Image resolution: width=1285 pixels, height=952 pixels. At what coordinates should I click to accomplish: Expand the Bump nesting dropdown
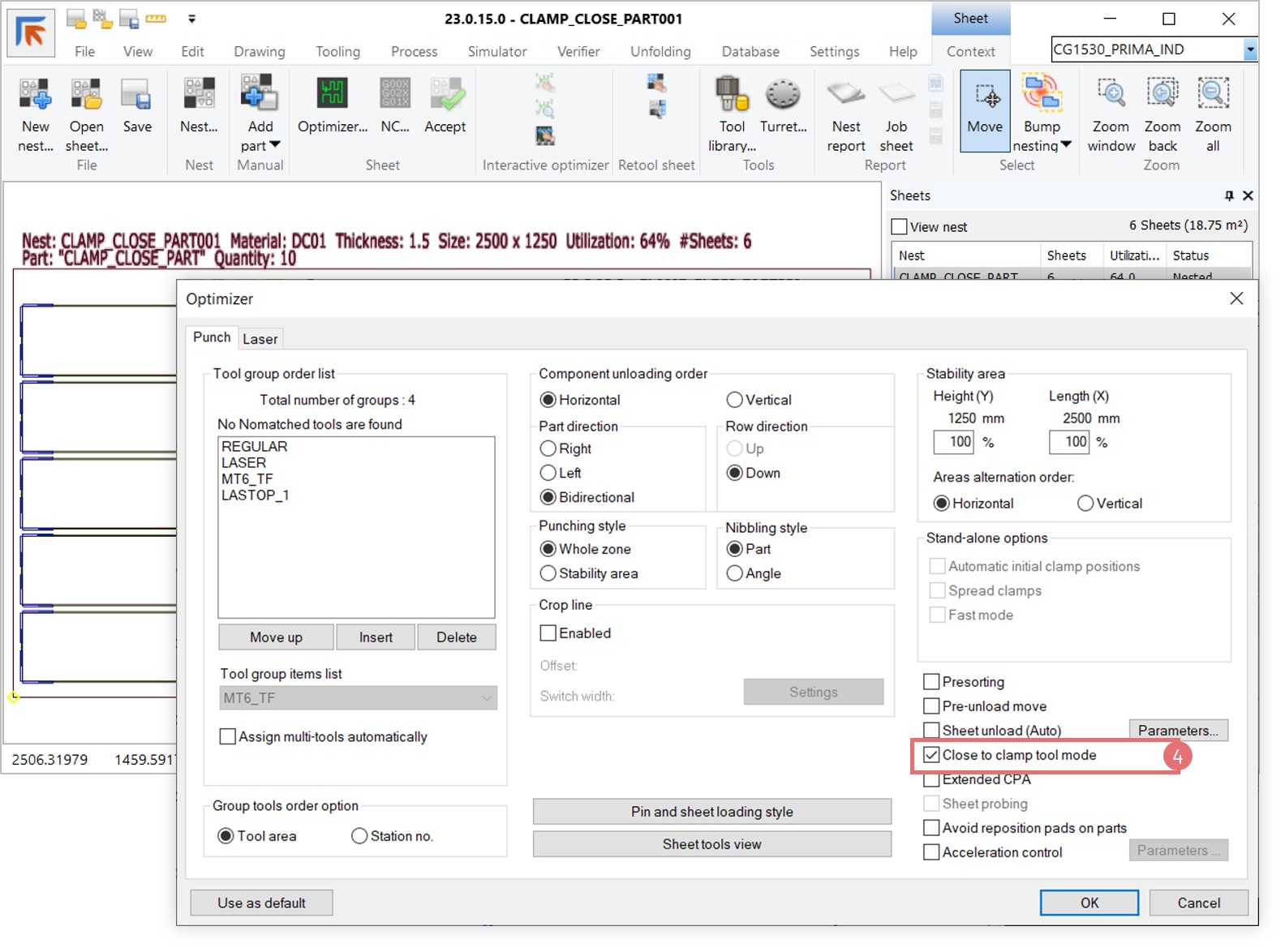[1066, 145]
